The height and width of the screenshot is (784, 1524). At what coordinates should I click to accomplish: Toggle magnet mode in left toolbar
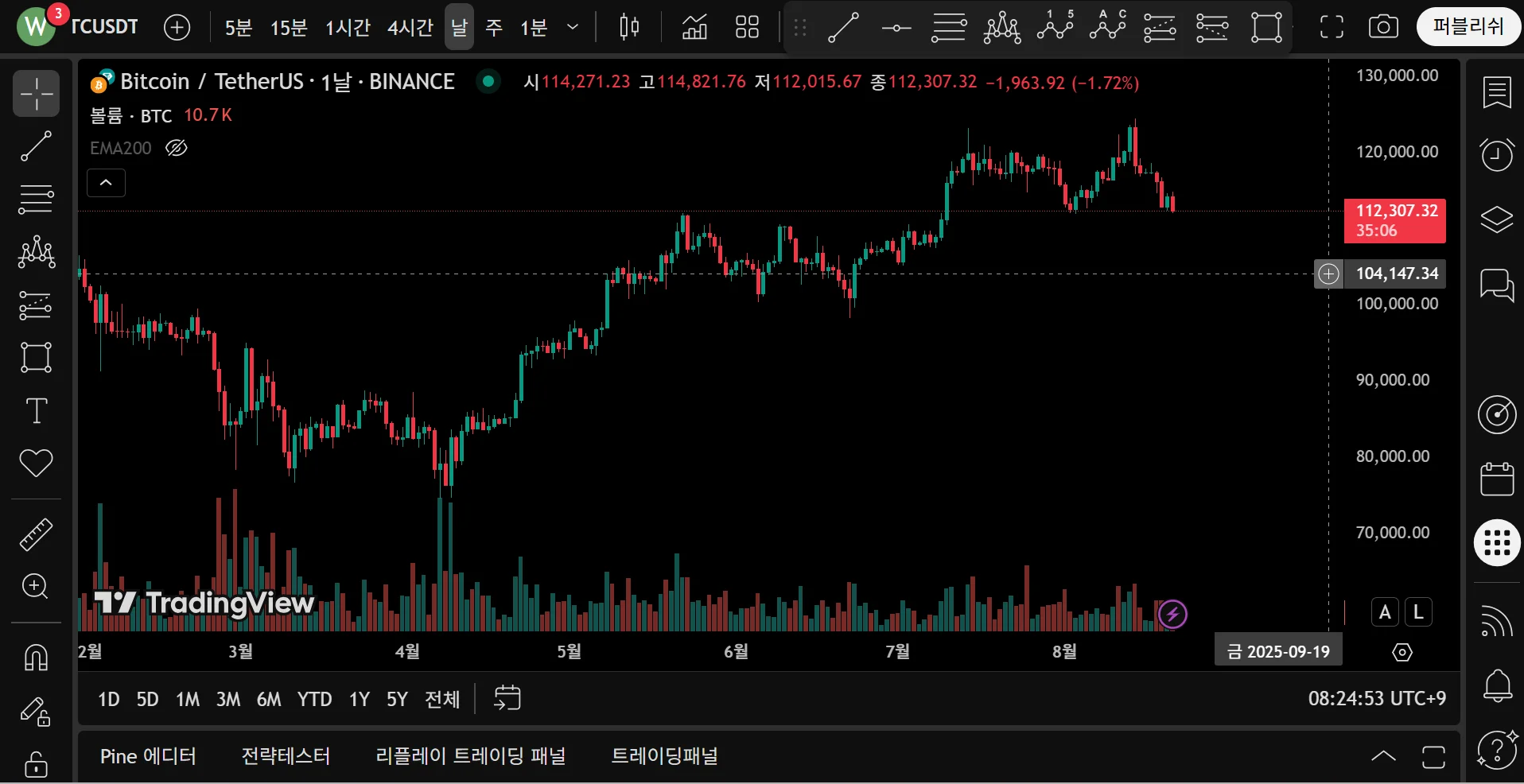[x=36, y=658]
